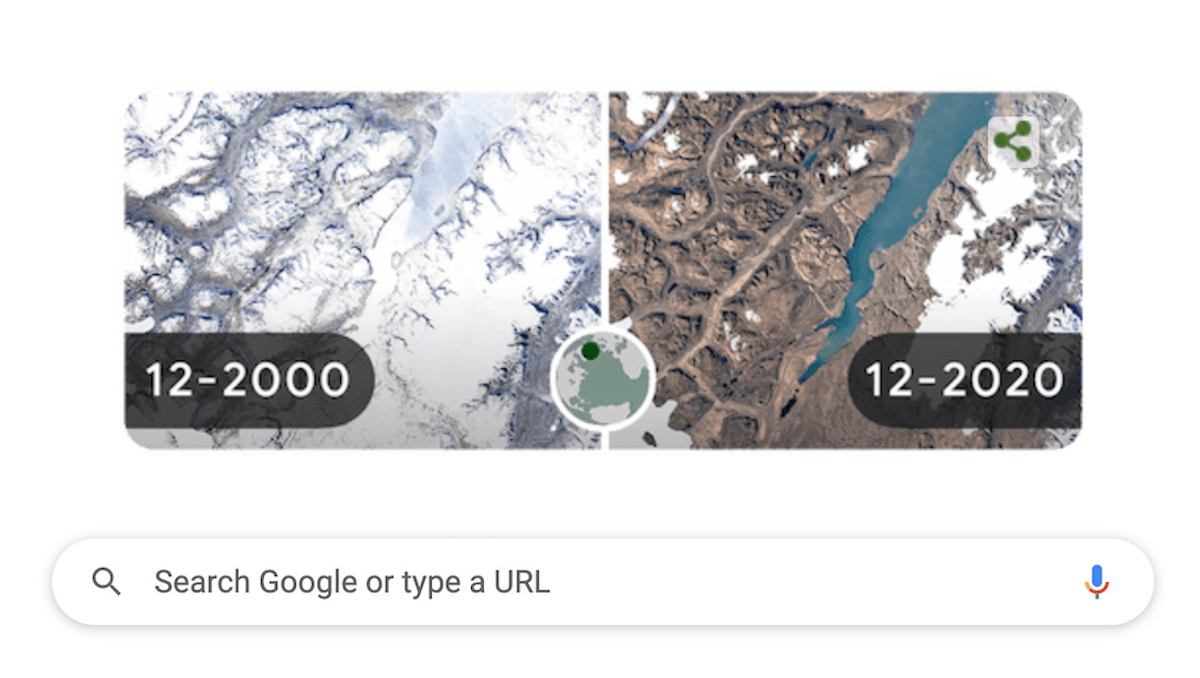Click the globe icon between the images
Screen dimensions: 1200x678
click(603, 380)
